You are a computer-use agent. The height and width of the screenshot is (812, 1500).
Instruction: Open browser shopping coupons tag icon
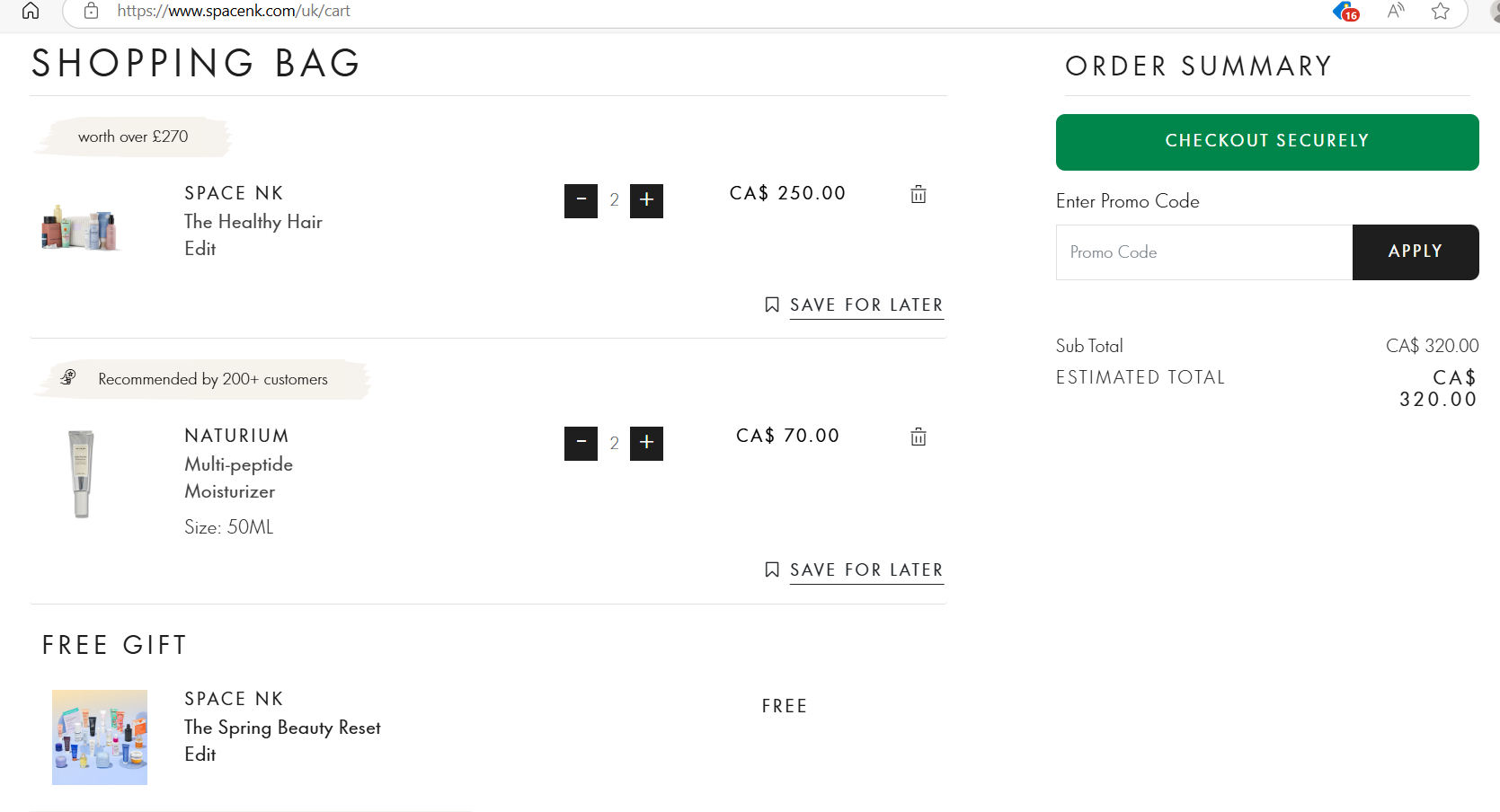(1345, 11)
